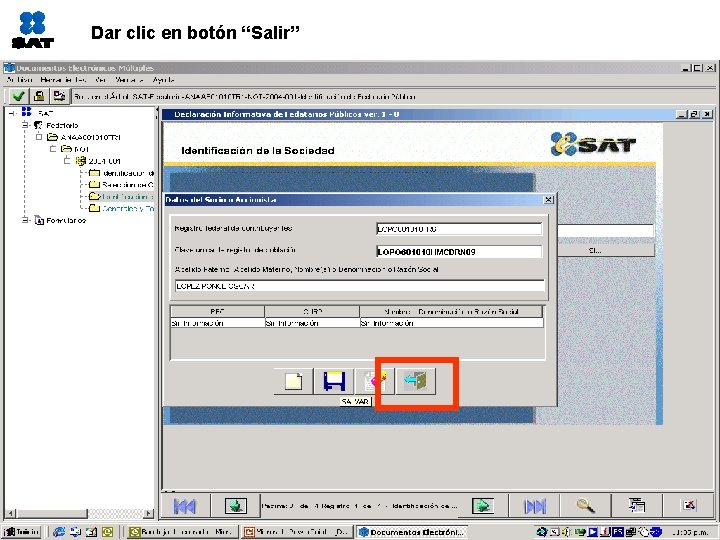Image resolution: width=720 pixels, height=540 pixels.
Task: Open the Herramientas menu
Action: pyautogui.click(x=63, y=80)
